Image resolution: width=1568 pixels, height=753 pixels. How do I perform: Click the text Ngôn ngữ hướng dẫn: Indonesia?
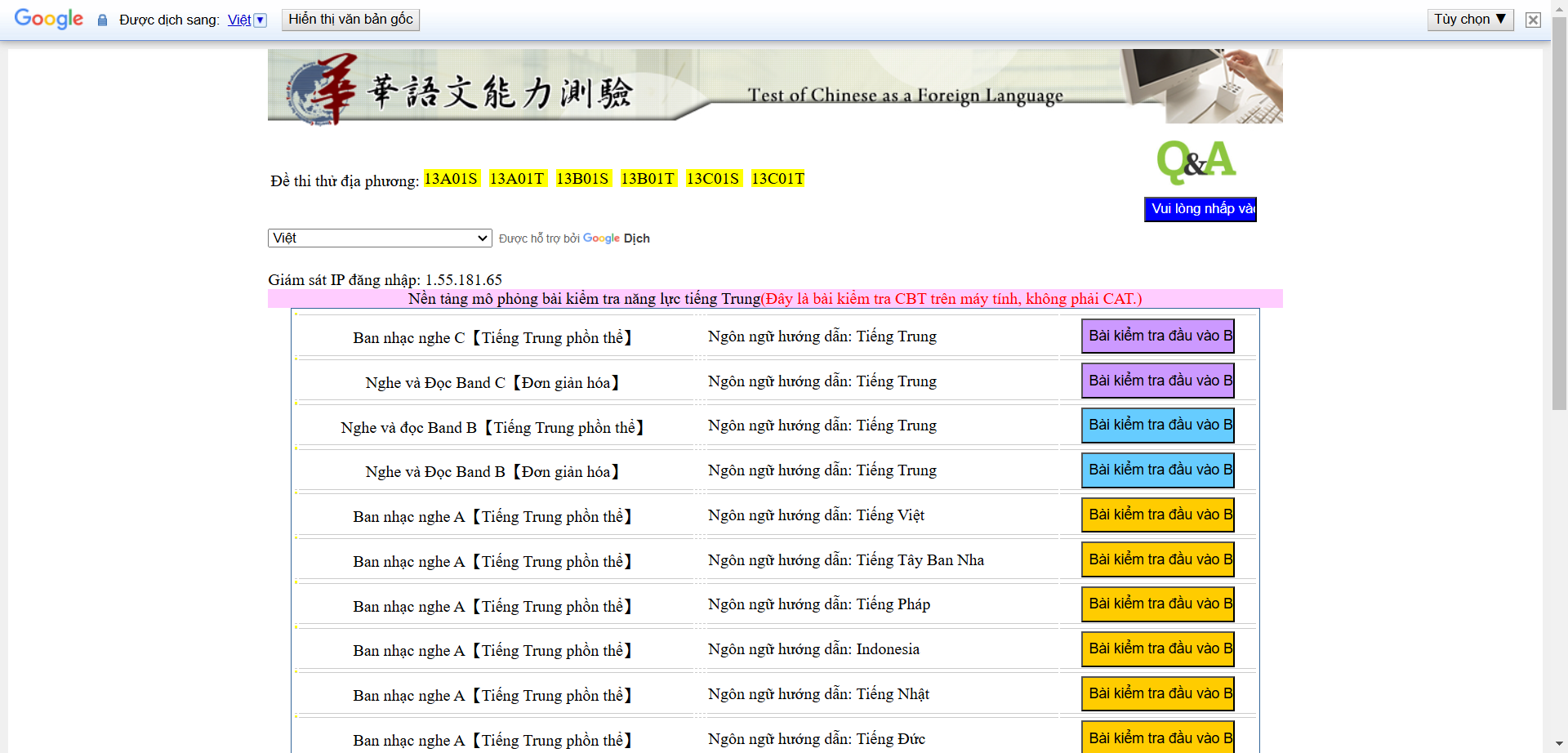(x=813, y=649)
